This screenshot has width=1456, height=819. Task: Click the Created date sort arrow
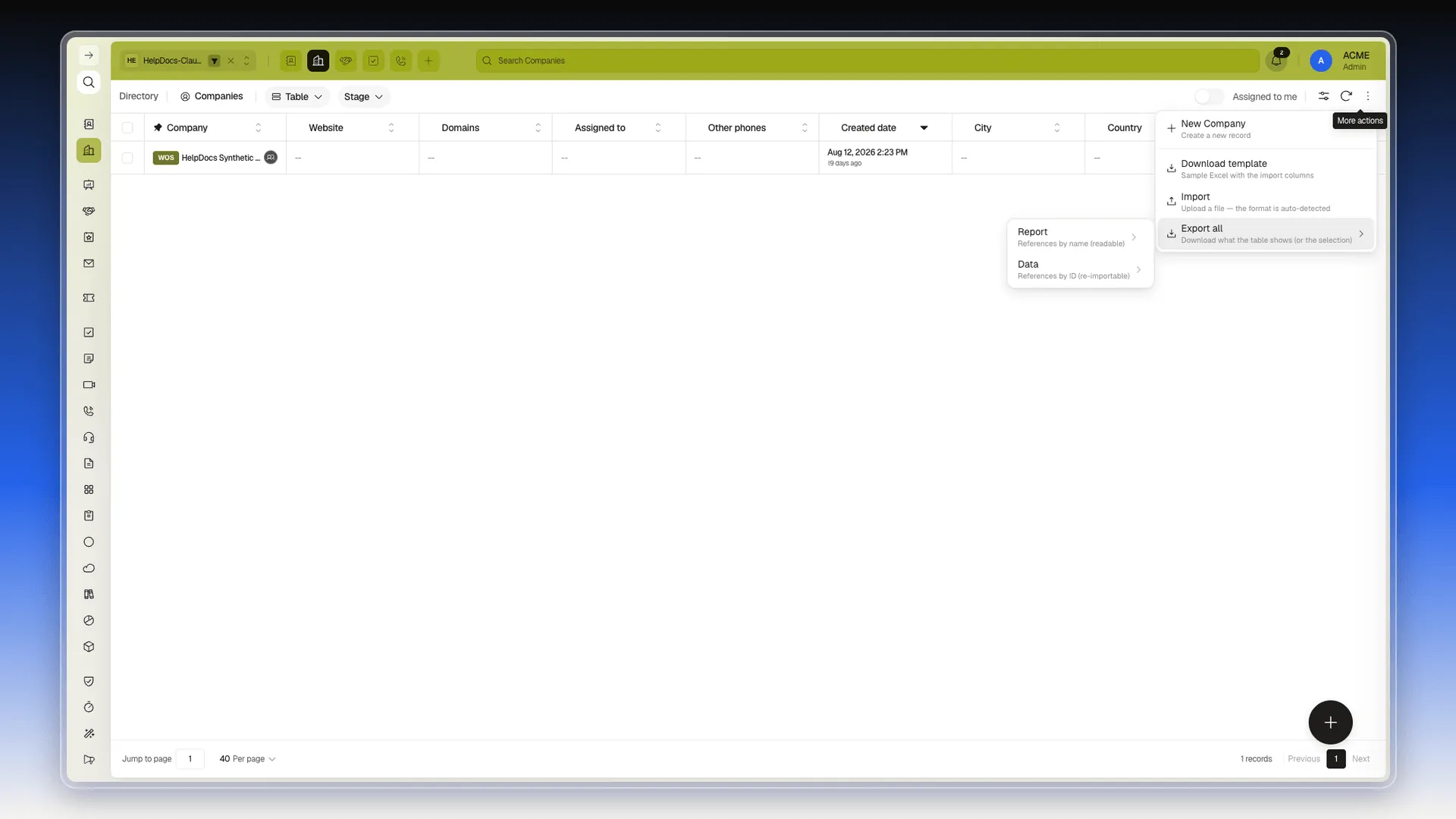pyautogui.click(x=924, y=127)
